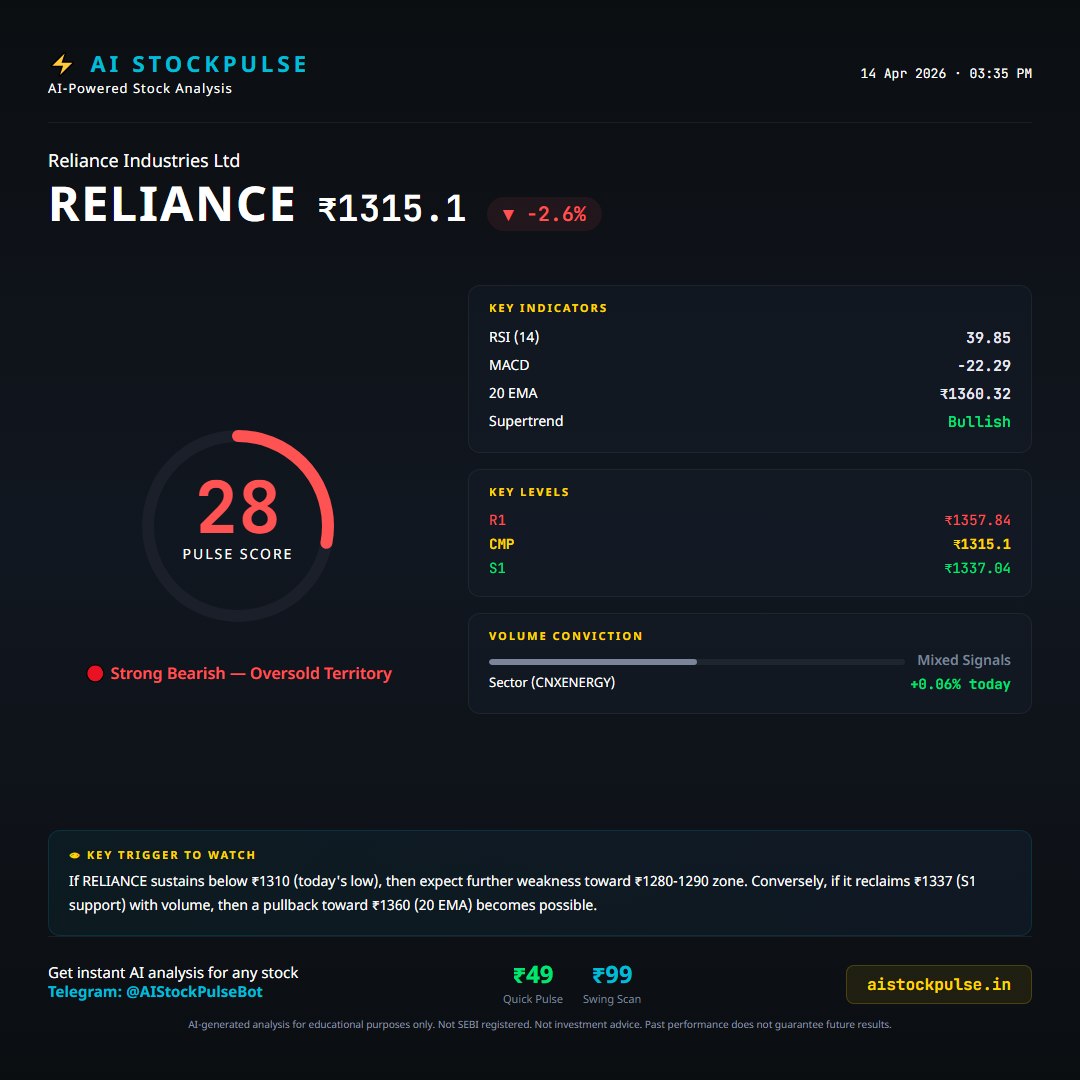Image resolution: width=1080 pixels, height=1080 pixels.
Task: Click the 'AI-Powered Stock Analysis' tagline
Action: [x=140, y=88]
